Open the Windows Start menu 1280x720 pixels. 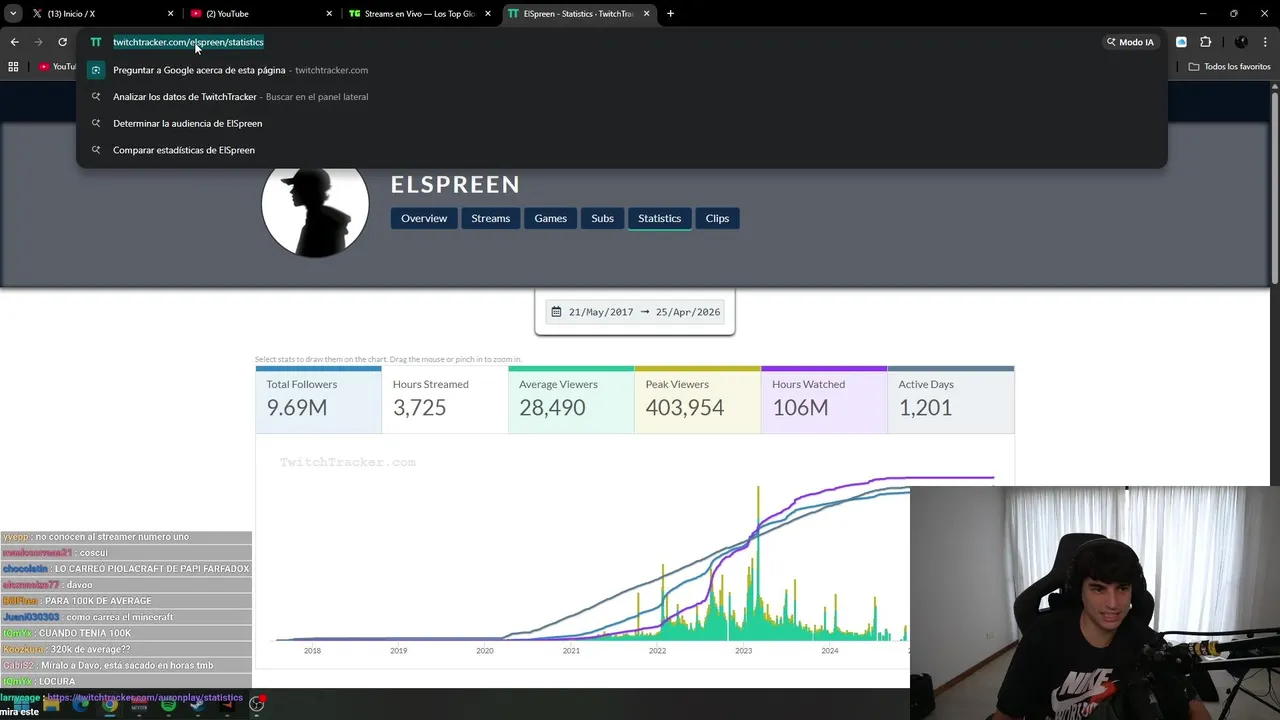[x=21, y=704]
